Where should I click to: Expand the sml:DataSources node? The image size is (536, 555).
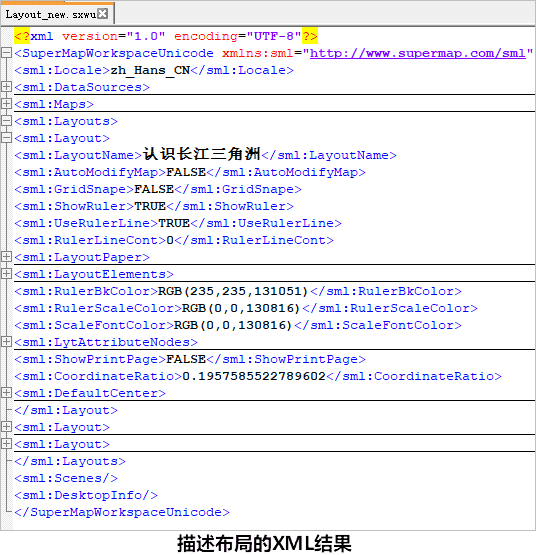(x=6, y=87)
